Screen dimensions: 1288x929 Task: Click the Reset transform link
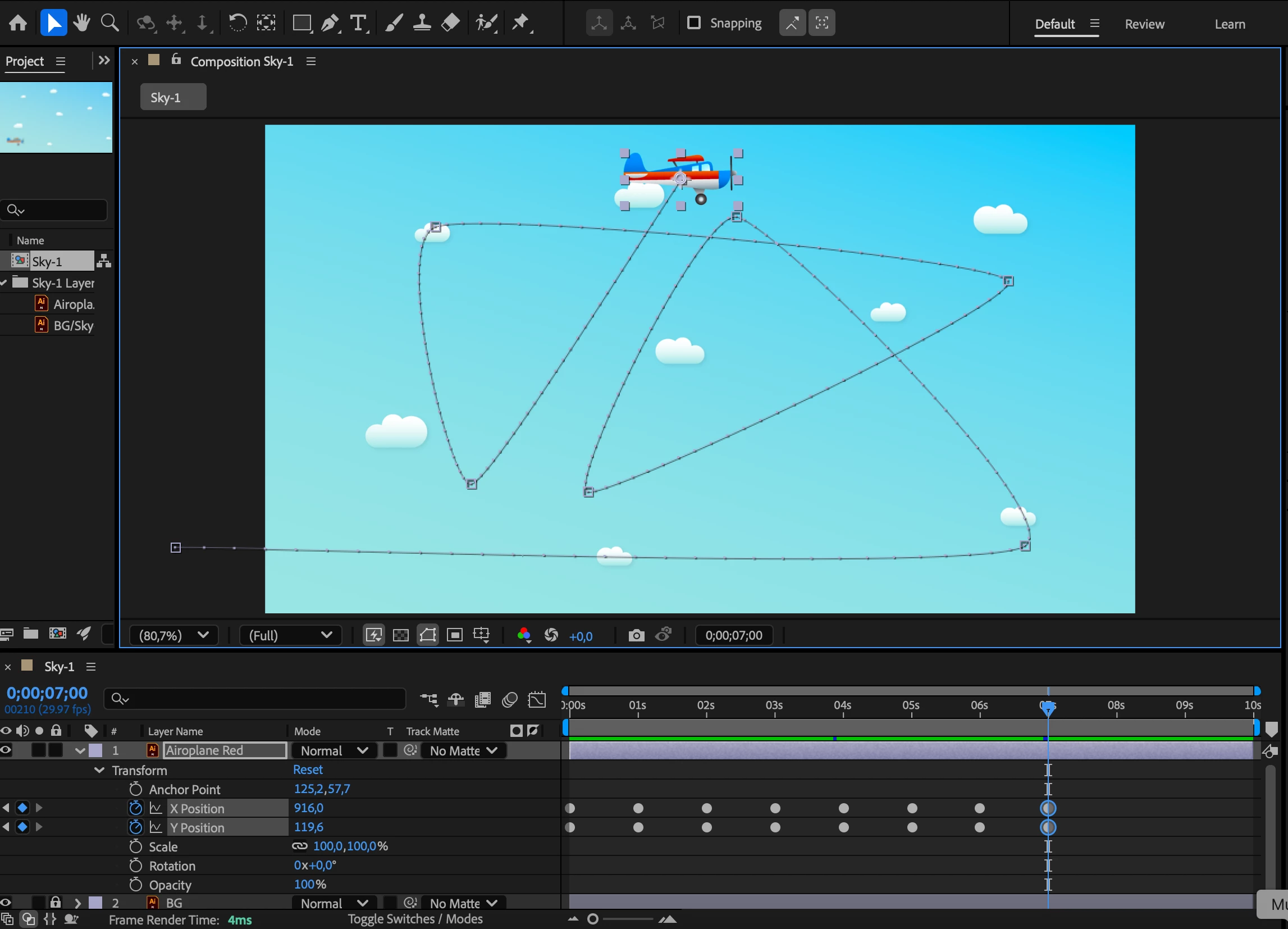(307, 769)
